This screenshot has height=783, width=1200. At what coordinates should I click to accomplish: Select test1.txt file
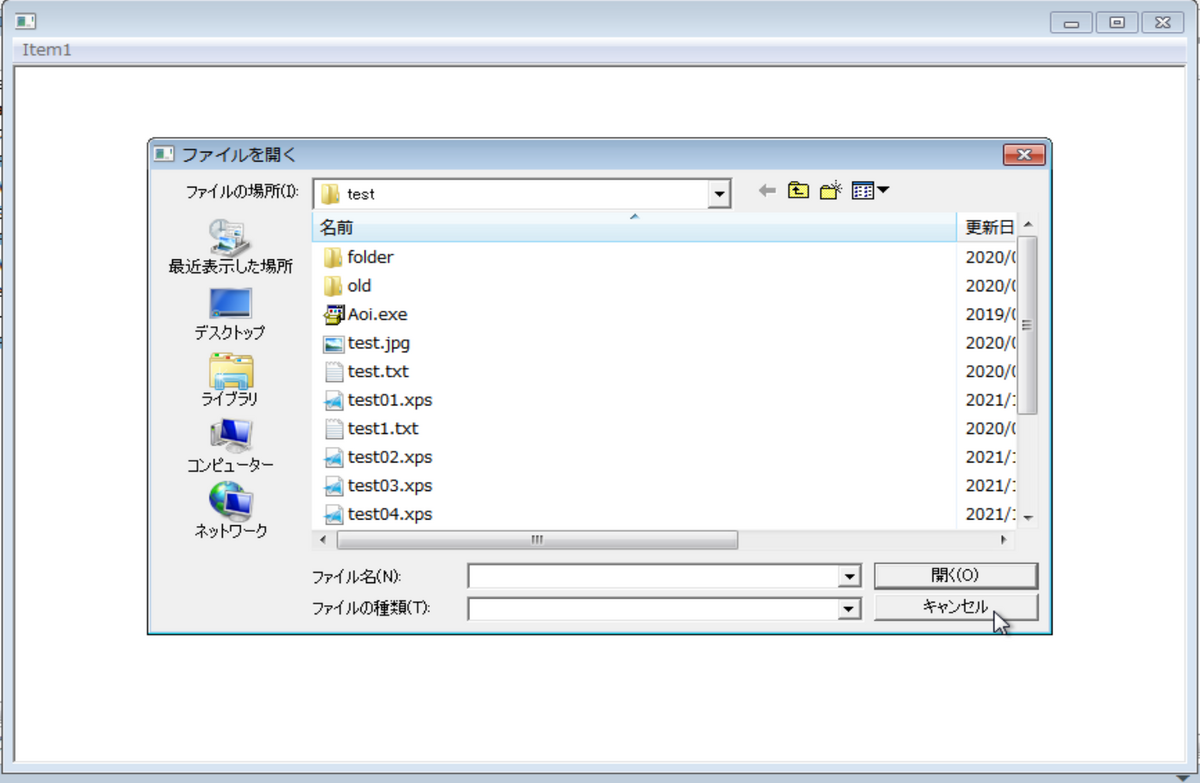[371, 428]
